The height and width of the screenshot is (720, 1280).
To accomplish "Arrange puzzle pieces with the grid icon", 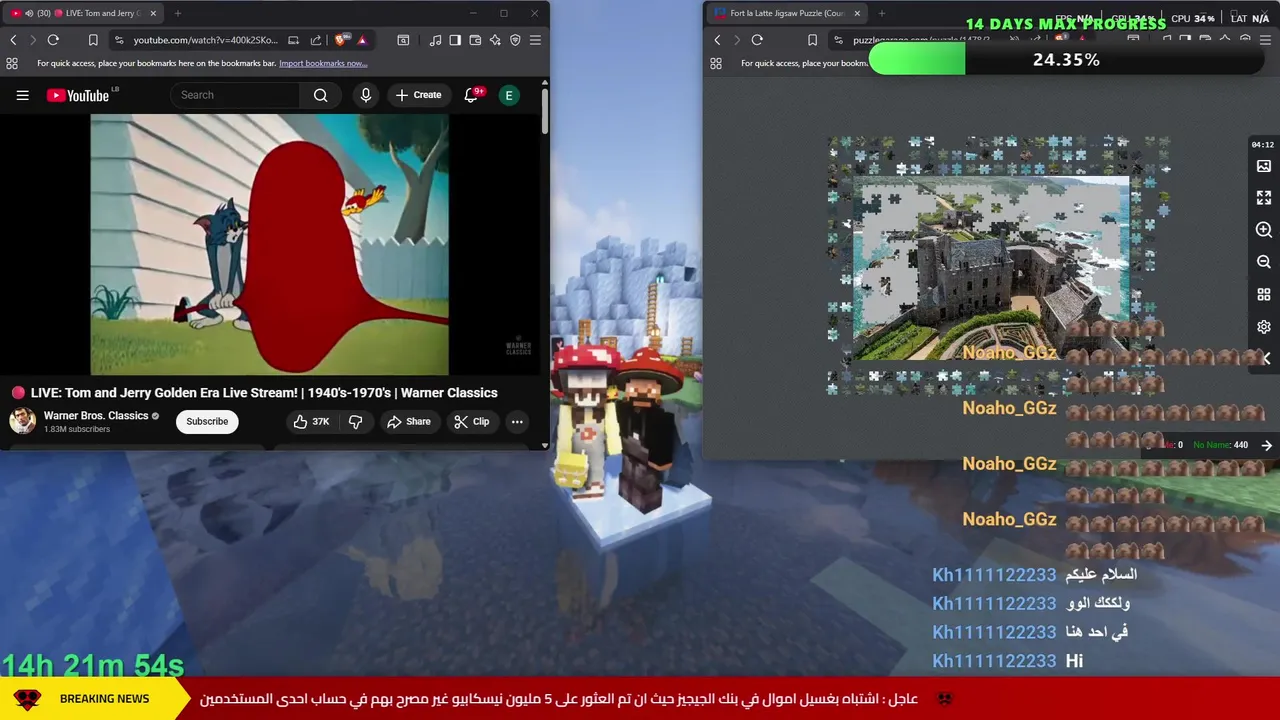I will [1264, 295].
